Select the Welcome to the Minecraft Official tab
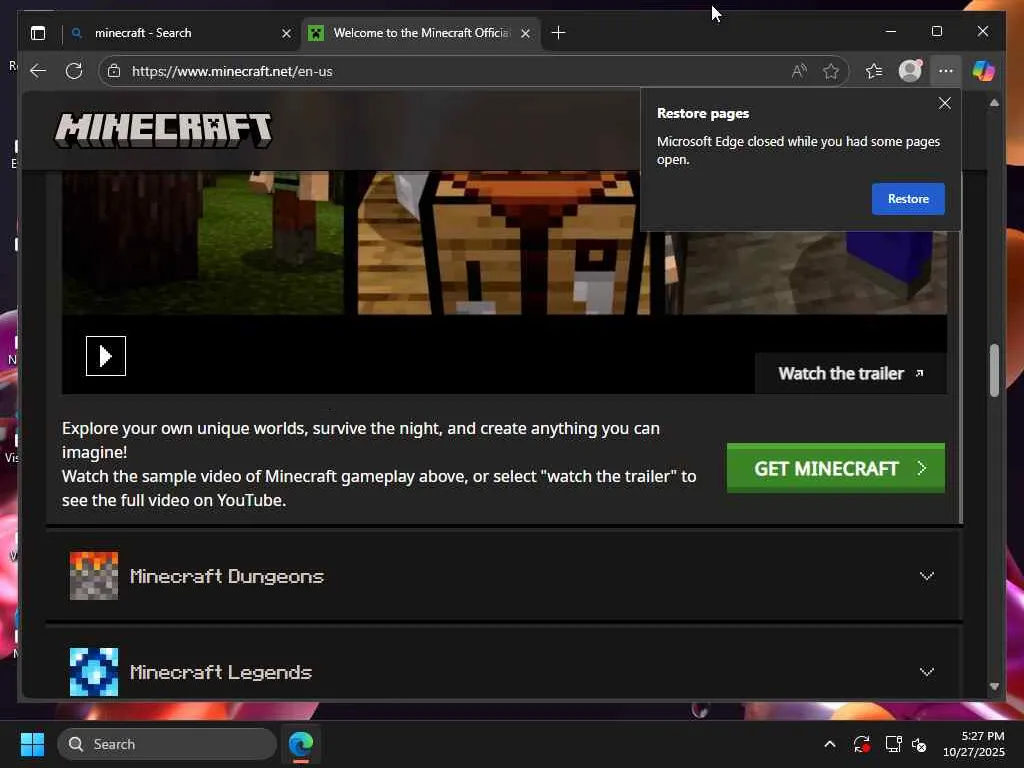The width and height of the screenshot is (1024, 768). coord(421,33)
